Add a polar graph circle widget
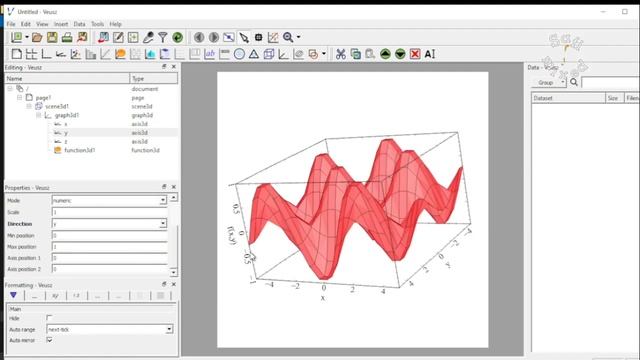 (x=239, y=54)
